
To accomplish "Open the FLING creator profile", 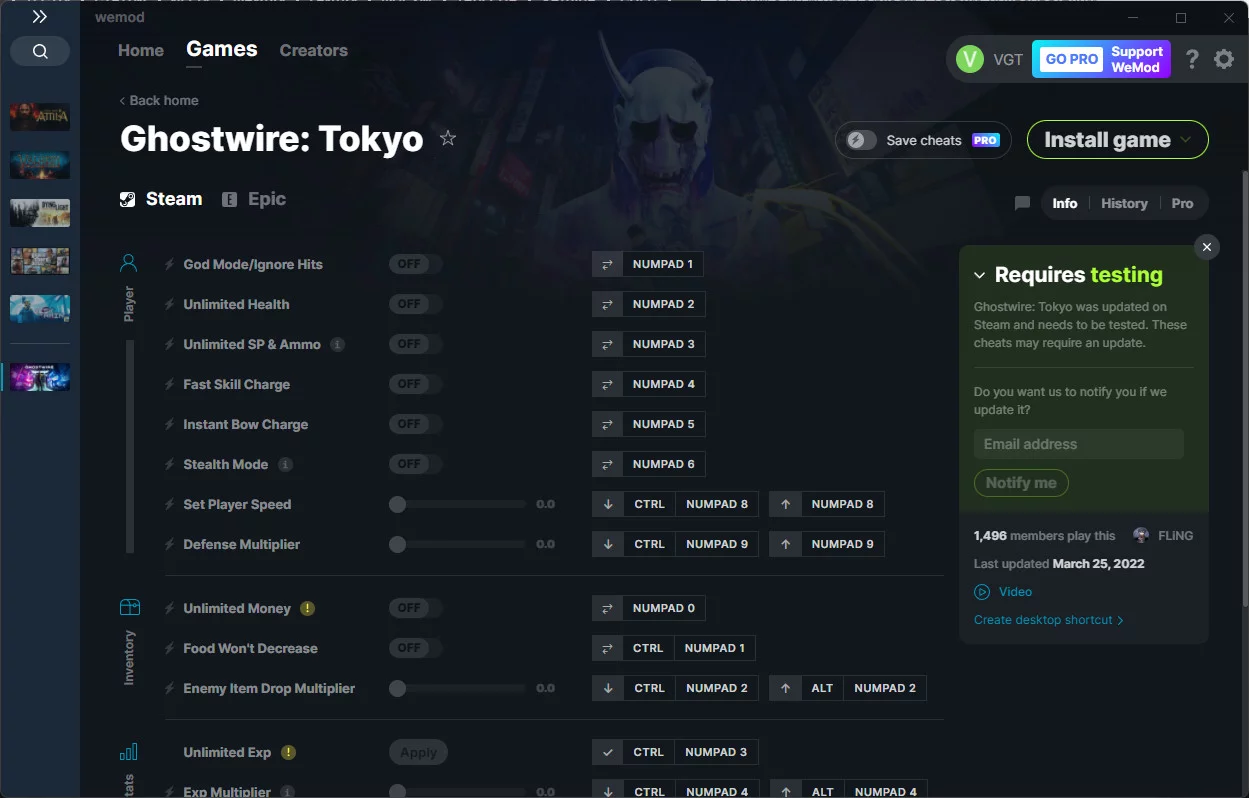I will point(1163,536).
